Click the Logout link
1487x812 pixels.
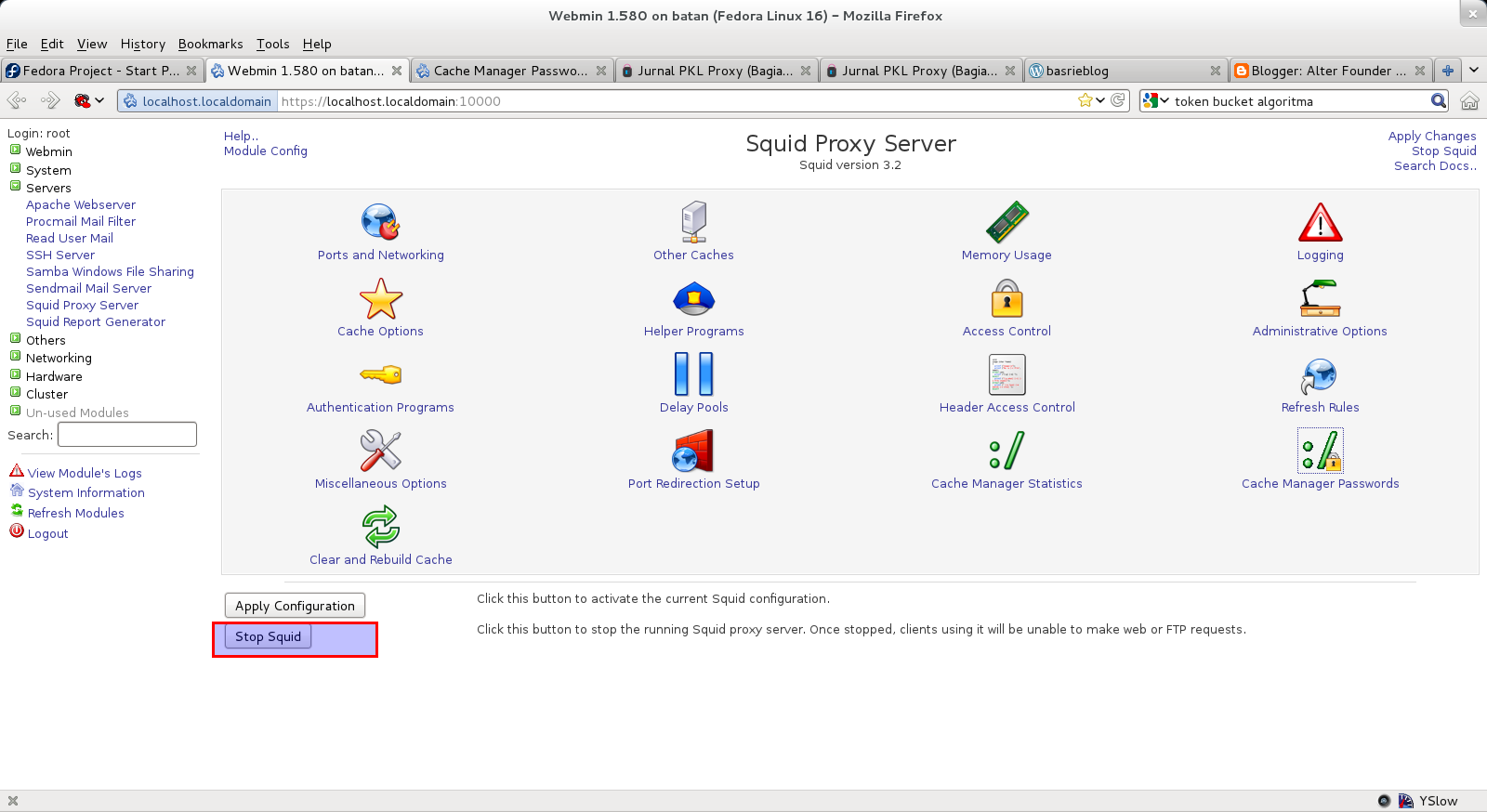47,533
